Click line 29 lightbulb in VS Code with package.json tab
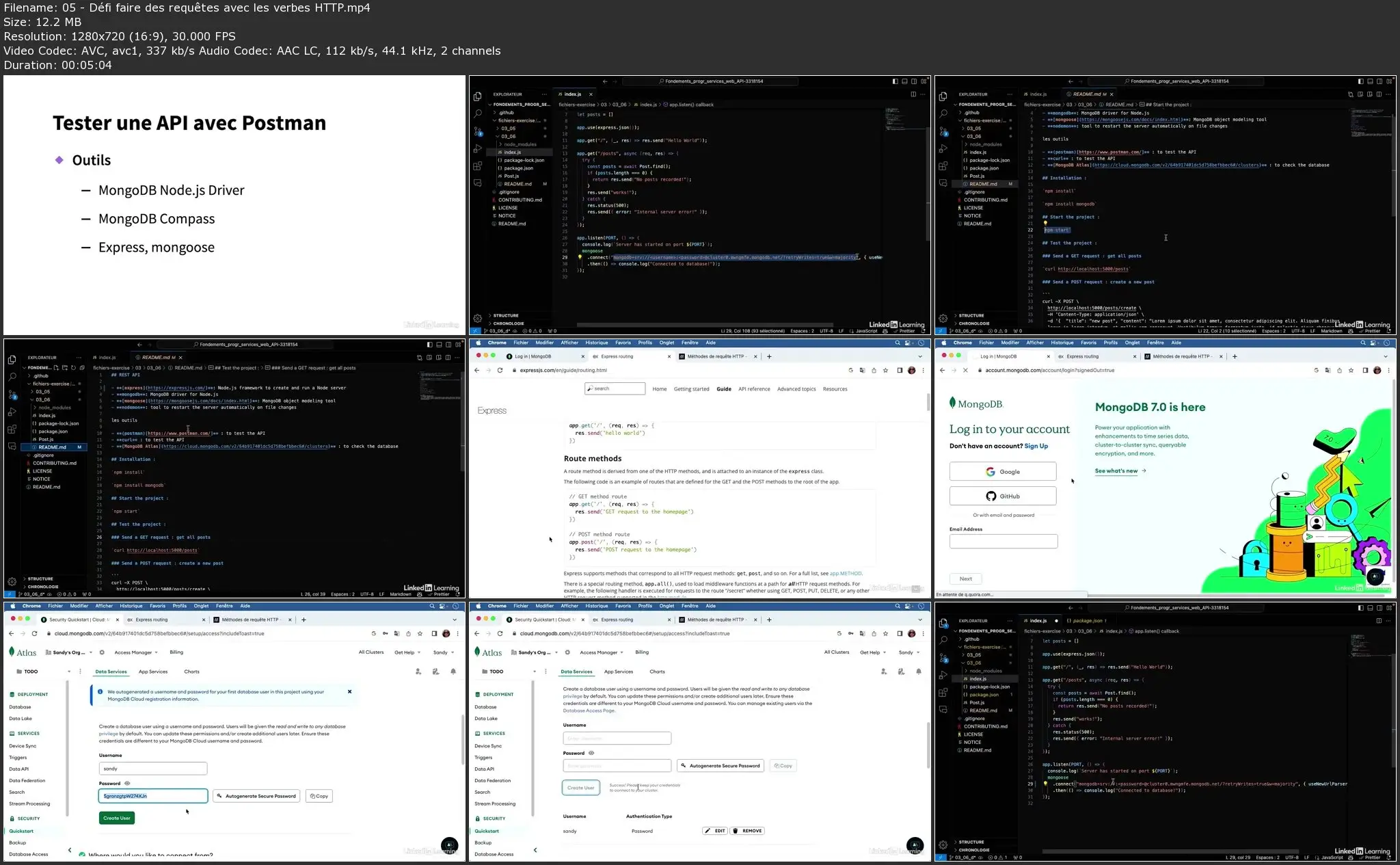Image resolution: width=1400 pixels, height=865 pixels. pyautogui.click(x=1045, y=784)
